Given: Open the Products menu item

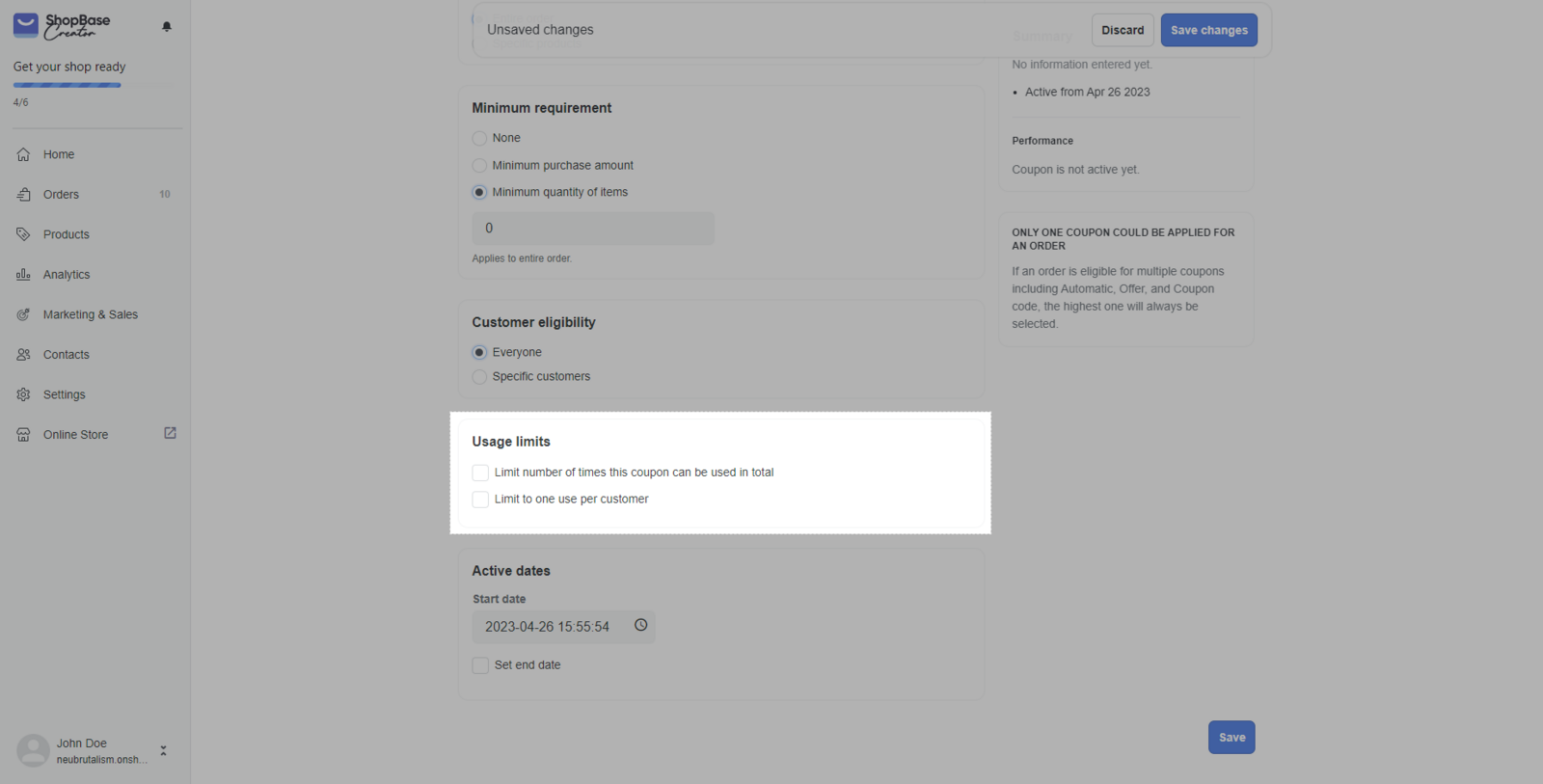Looking at the screenshot, I should click(67, 234).
